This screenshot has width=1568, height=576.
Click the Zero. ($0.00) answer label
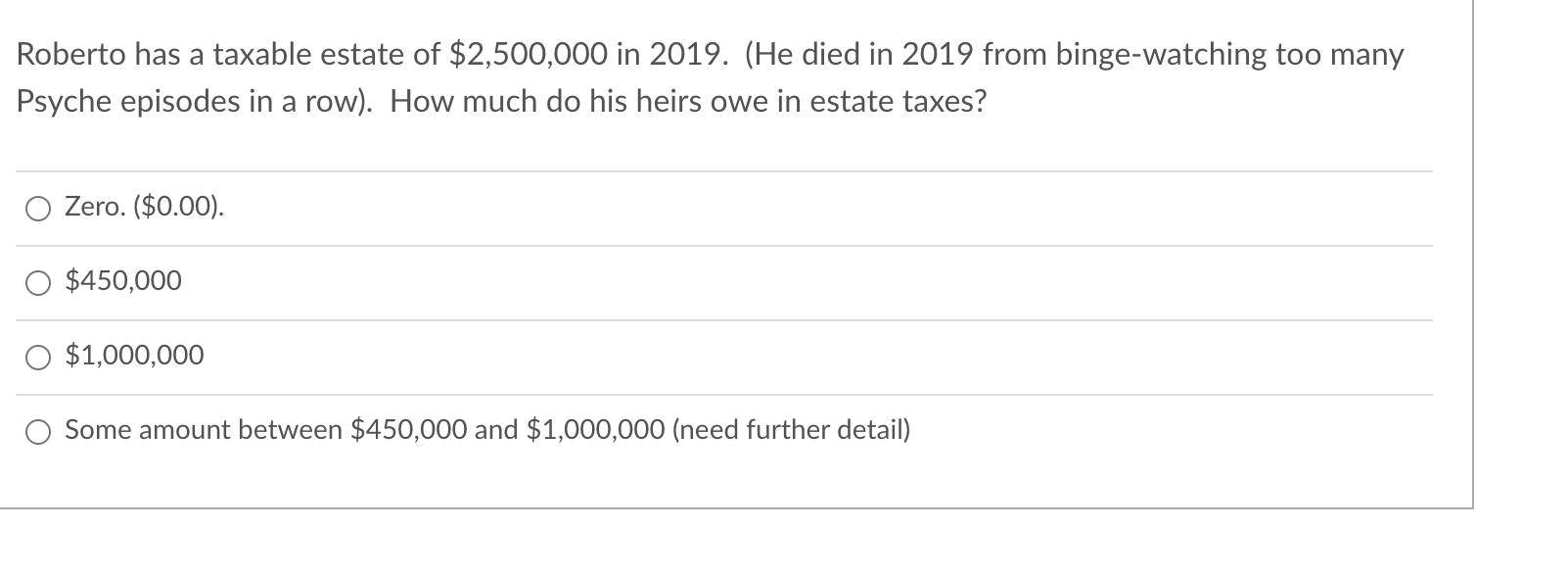143,207
